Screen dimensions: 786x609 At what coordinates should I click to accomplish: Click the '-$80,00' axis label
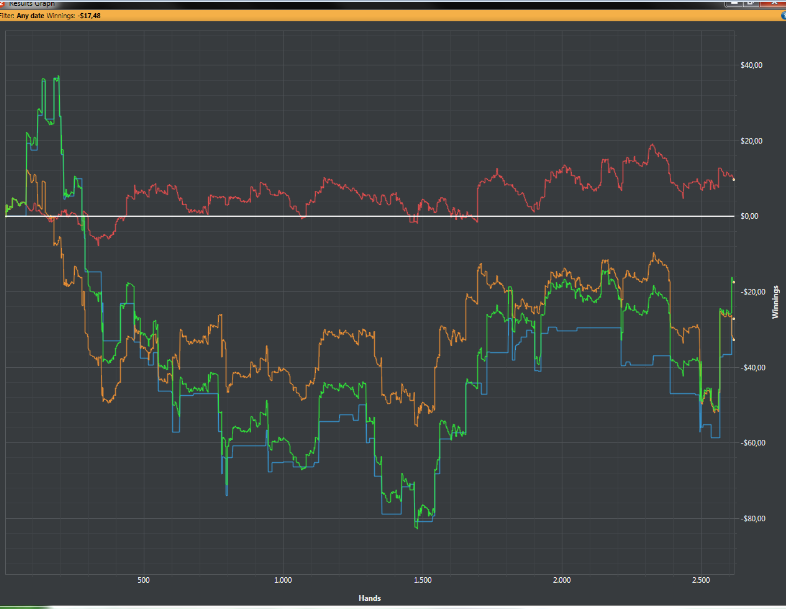[x=753, y=518]
